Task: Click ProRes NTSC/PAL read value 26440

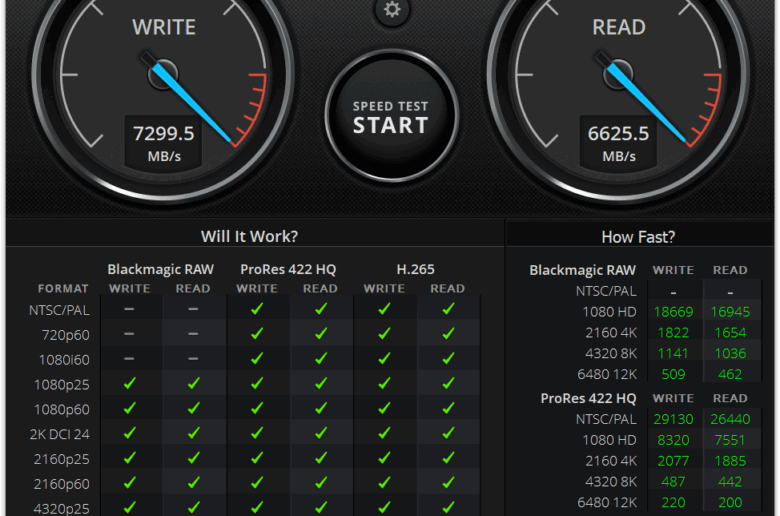Action: pos(730,419)
